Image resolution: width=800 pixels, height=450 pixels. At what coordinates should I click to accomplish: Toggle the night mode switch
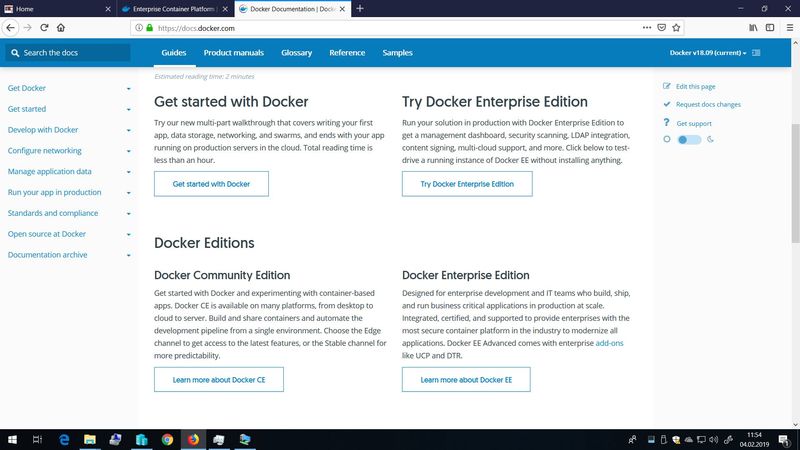[x=689, y=139]
